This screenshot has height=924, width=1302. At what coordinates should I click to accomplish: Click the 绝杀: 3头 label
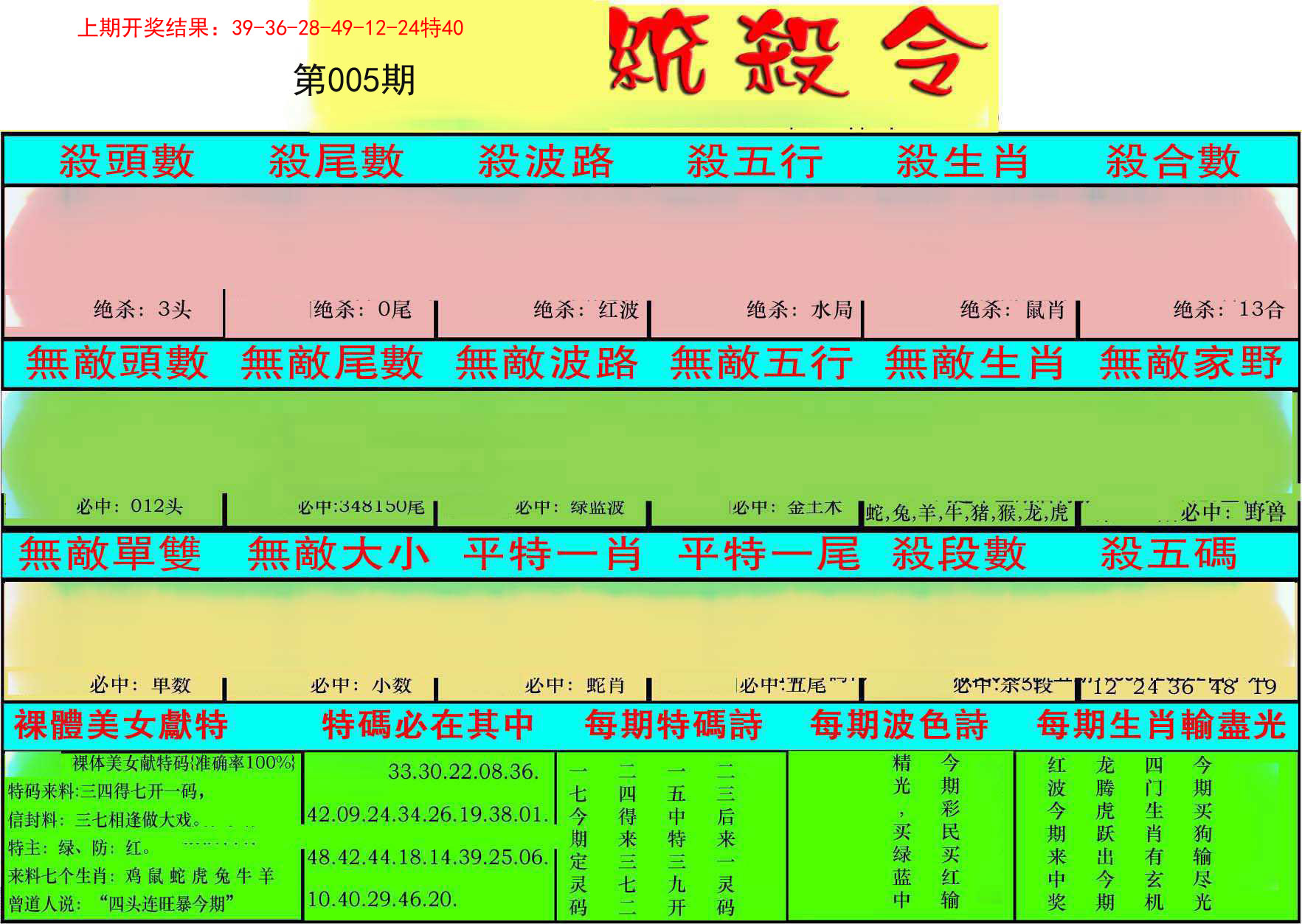pyautogui.click(x=142, y=310)
